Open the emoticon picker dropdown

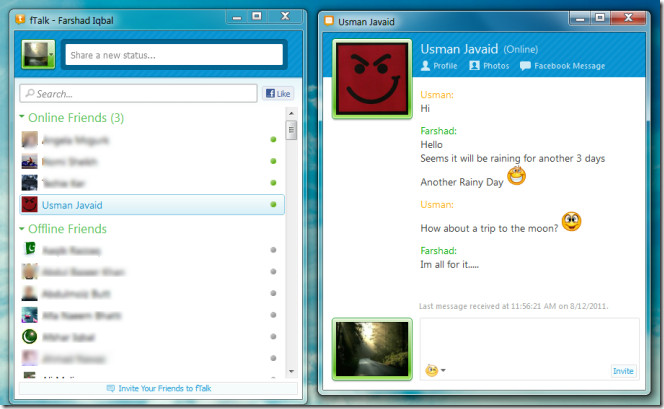(436, 370)
